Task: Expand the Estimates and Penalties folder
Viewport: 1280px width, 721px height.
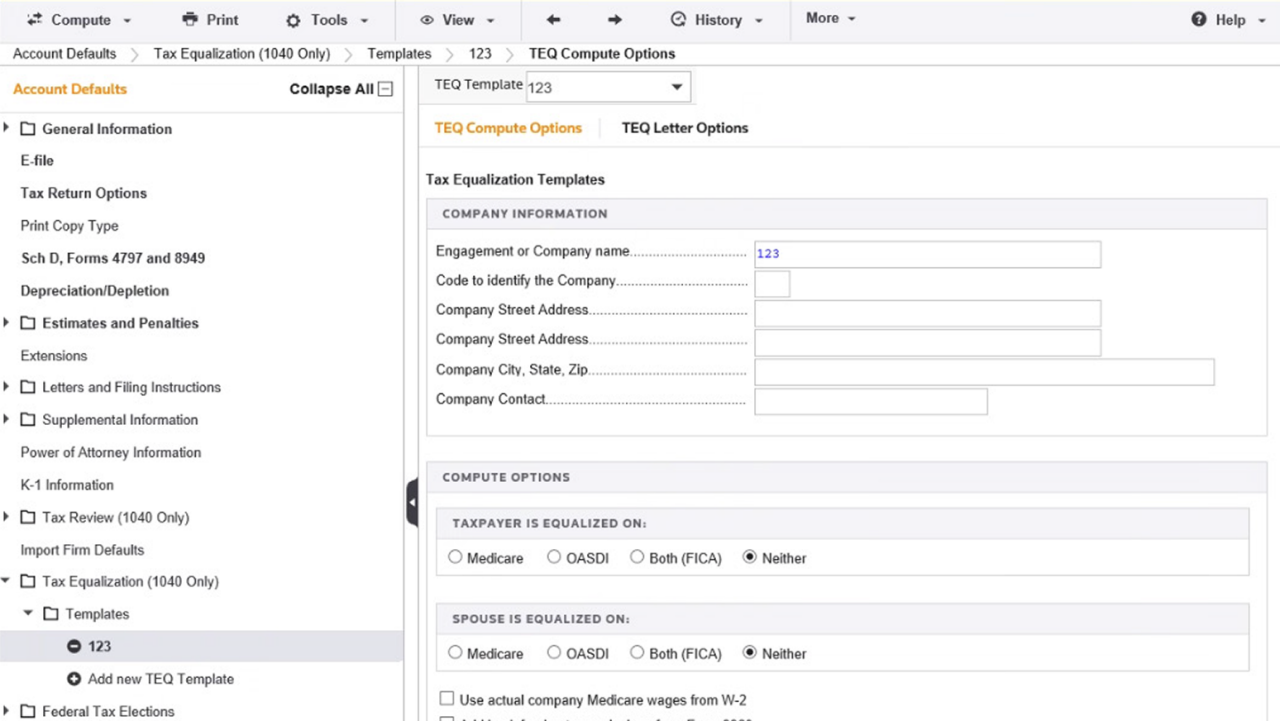Action: tap(7, 323)
